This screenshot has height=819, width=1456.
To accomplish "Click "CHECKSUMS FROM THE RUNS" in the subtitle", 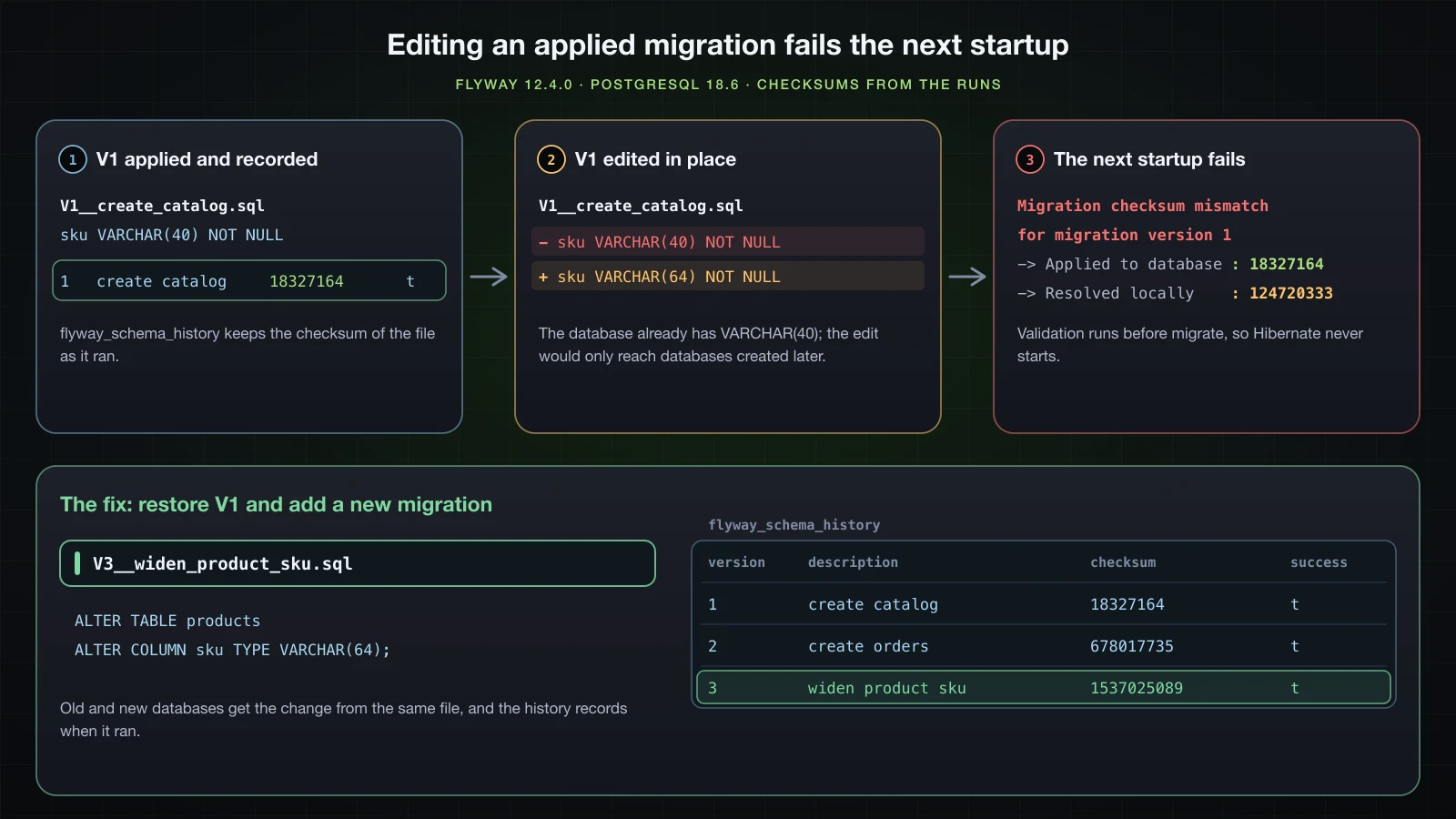I will point(879,85).
